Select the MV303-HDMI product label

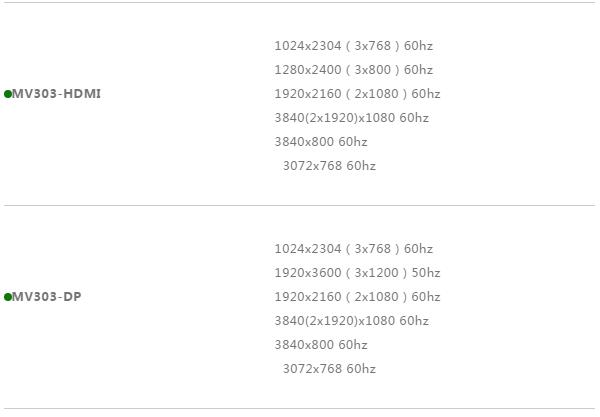tap(56, 94)
